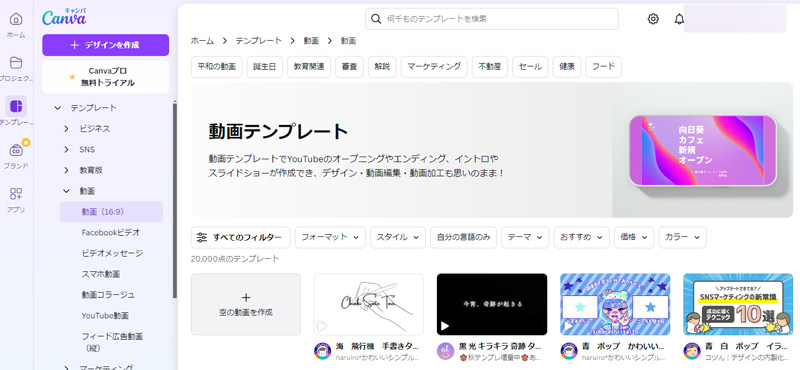This screenshot has width=800, height=370.
Task: Toggle the 自分の言語のみ filter
Action: click(463, 237)
